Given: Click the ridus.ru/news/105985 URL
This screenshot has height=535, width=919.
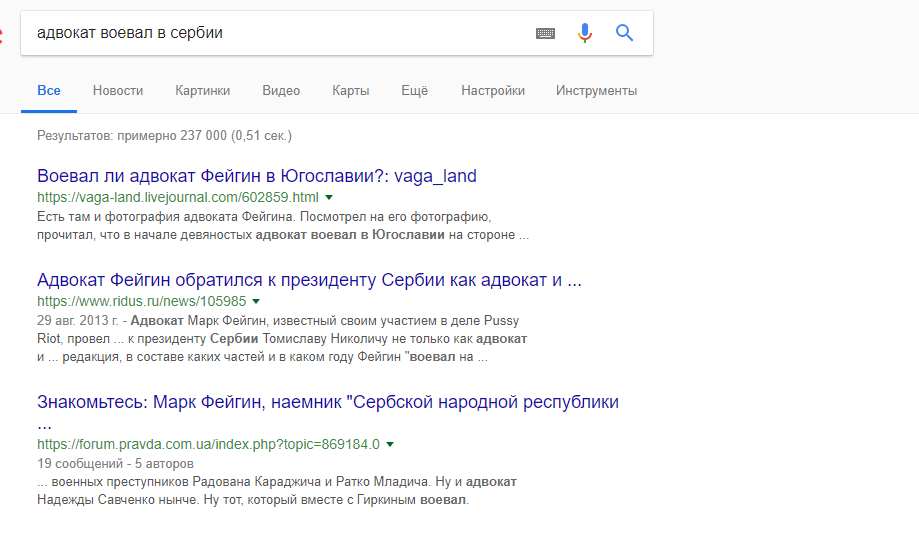Looking at the screenshot, I should pos(141,301).
